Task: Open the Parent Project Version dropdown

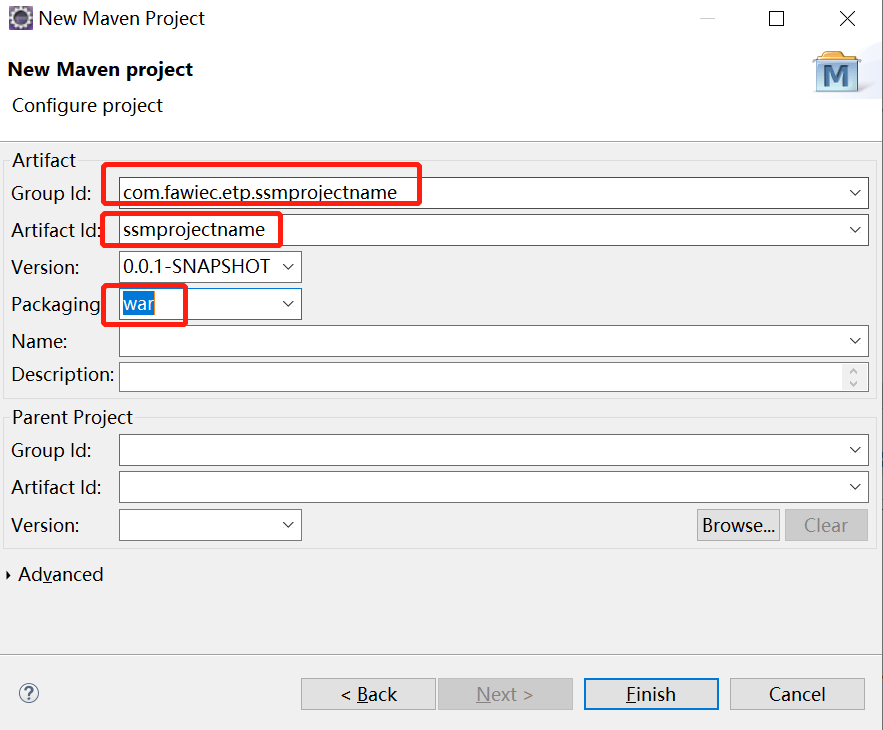Action: [288, 525]
